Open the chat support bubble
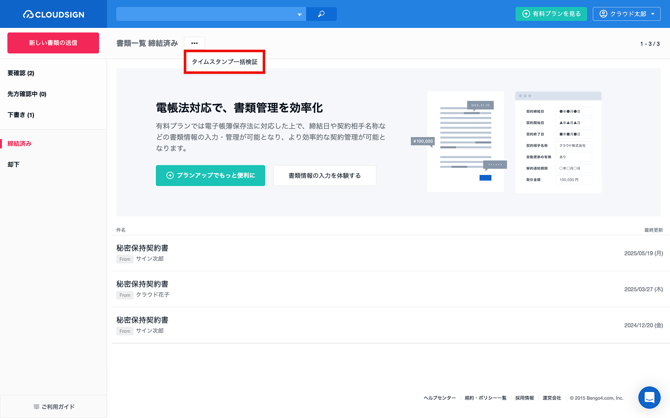The width and height of the screenshot is (670, 418). click(649, 397)
